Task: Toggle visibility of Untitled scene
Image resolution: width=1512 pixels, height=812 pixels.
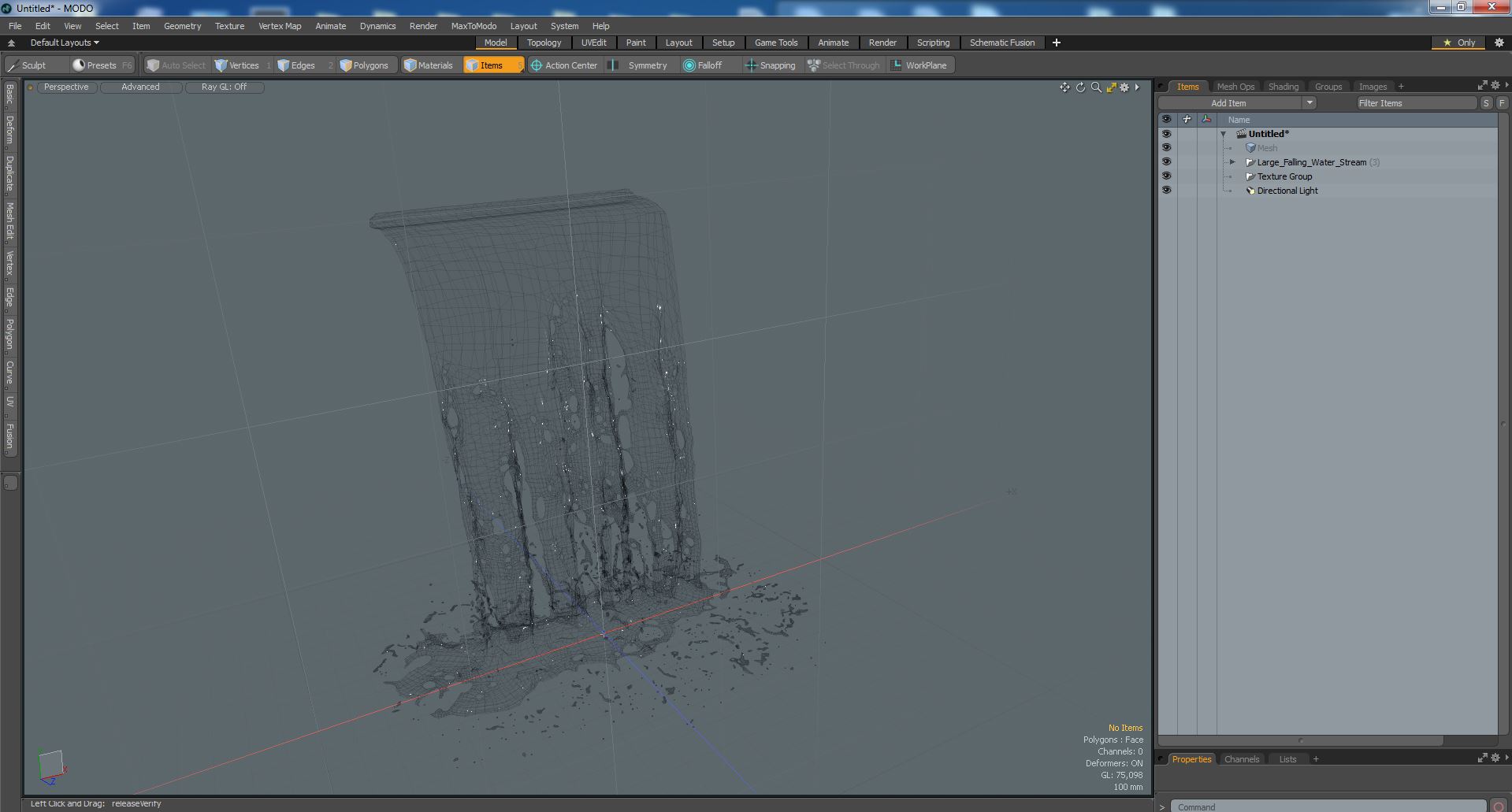Action: coord(1166,134)
